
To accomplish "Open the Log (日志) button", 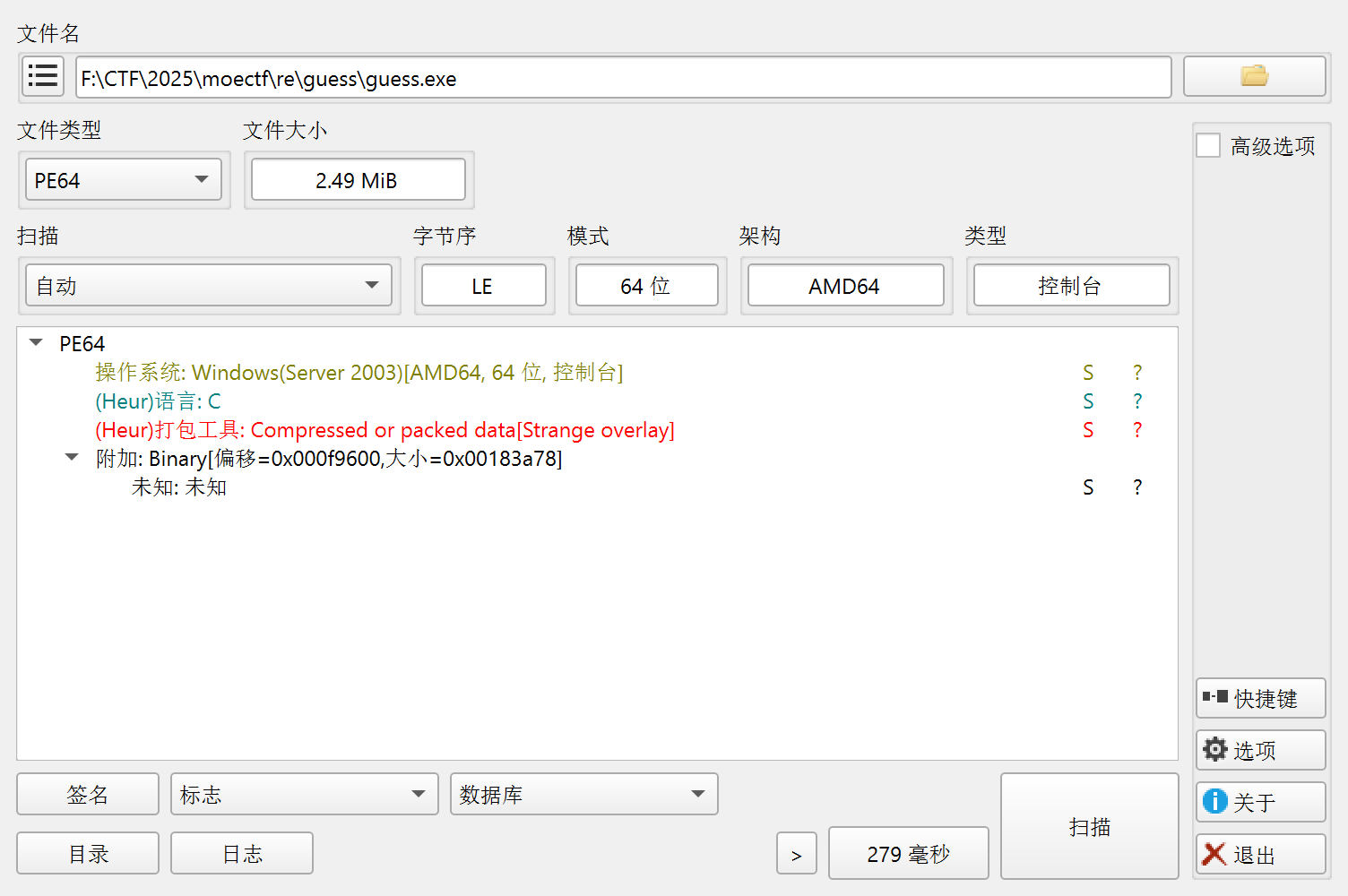I will 242,854.
